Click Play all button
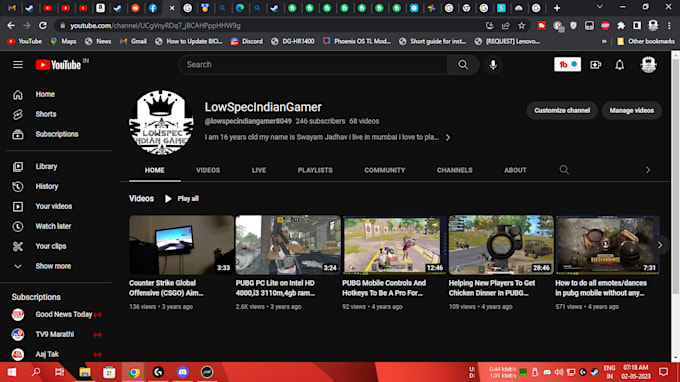Screen dimensions: 680x382 coord(182,199)
